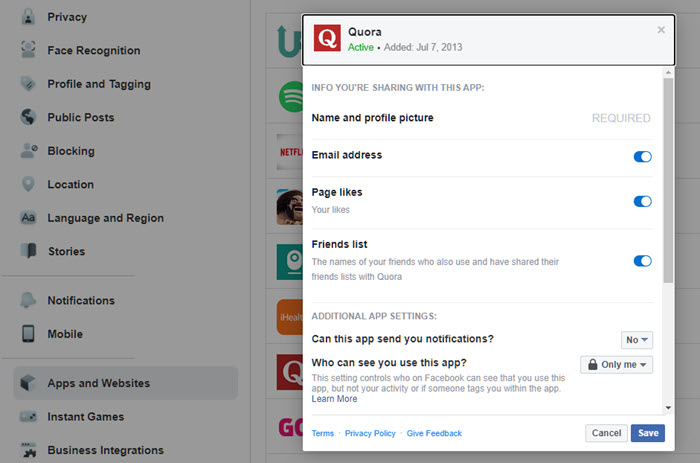Select Mobile in the sidebar
The image size is (700, 463).
(x=65, y=334)
